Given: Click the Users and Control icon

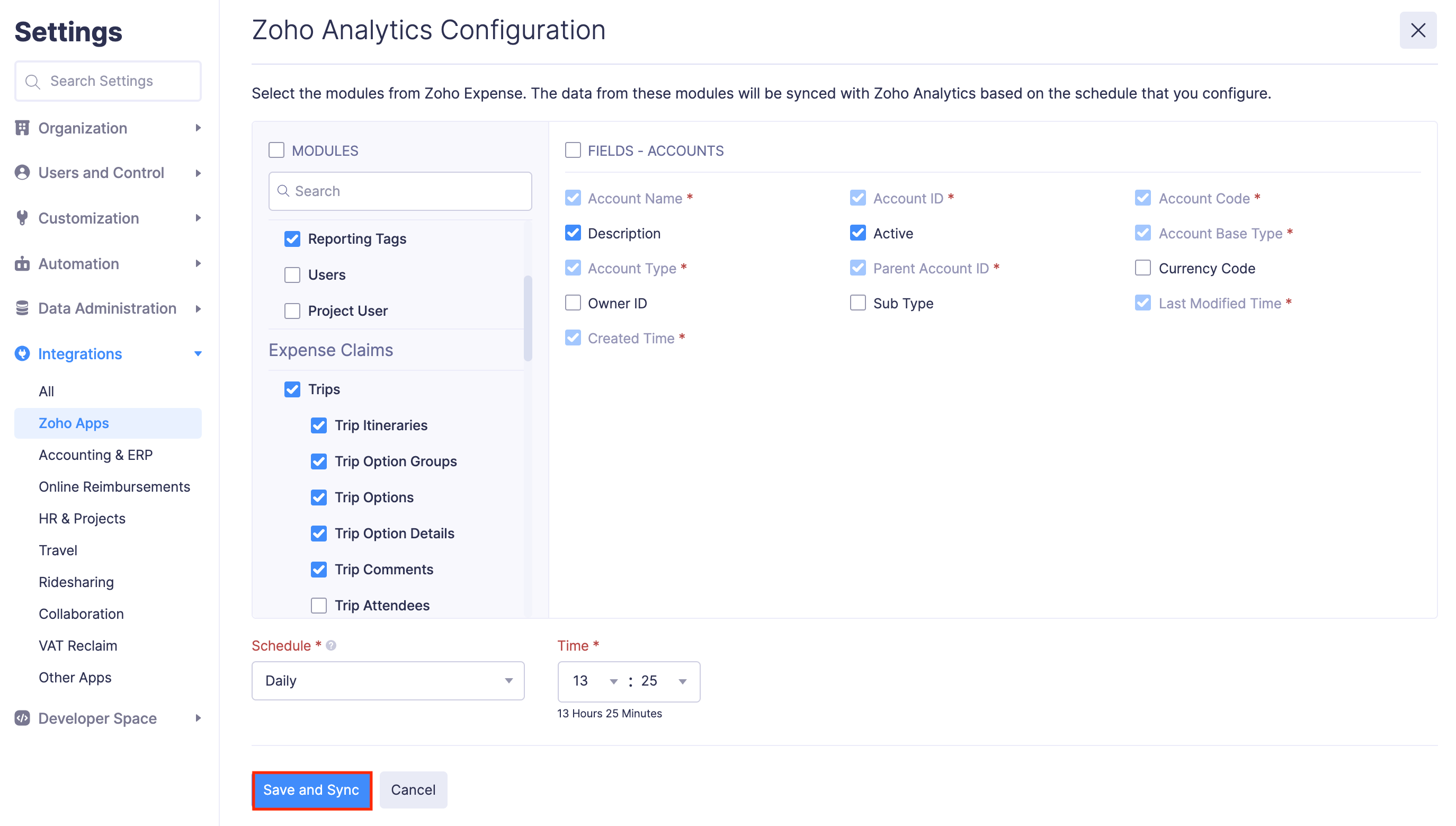Looking at the screenshot, I should tap(22, 173).
